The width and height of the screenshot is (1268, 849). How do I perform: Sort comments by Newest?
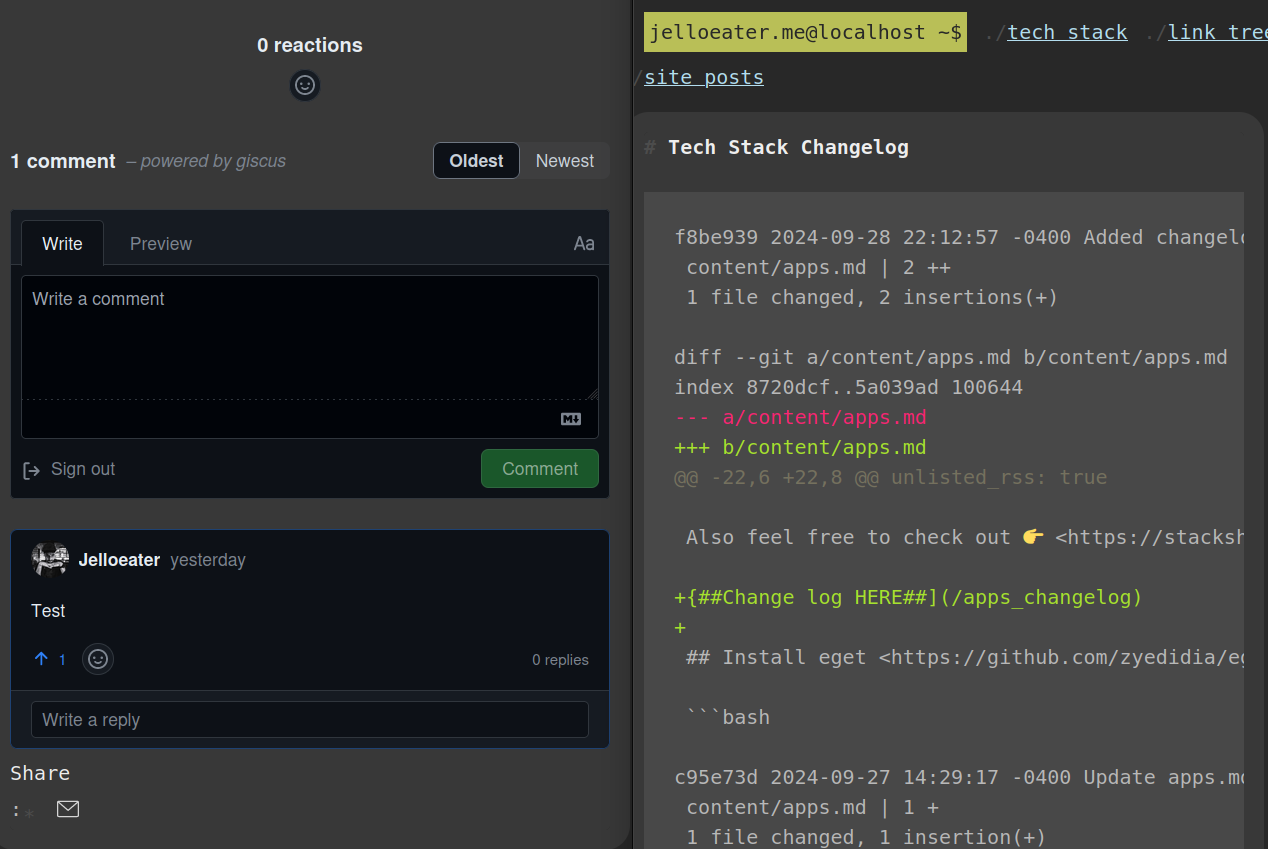pyautogui.click(x=565, y=161)
